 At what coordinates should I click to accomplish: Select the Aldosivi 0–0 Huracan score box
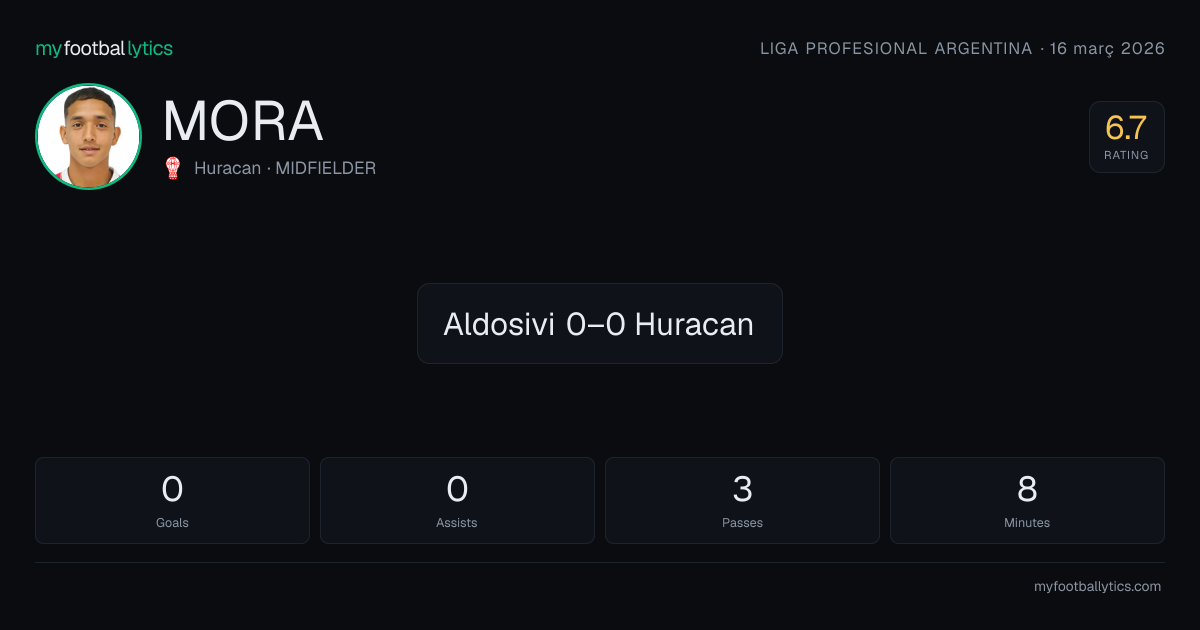click(x=599, y=324)
